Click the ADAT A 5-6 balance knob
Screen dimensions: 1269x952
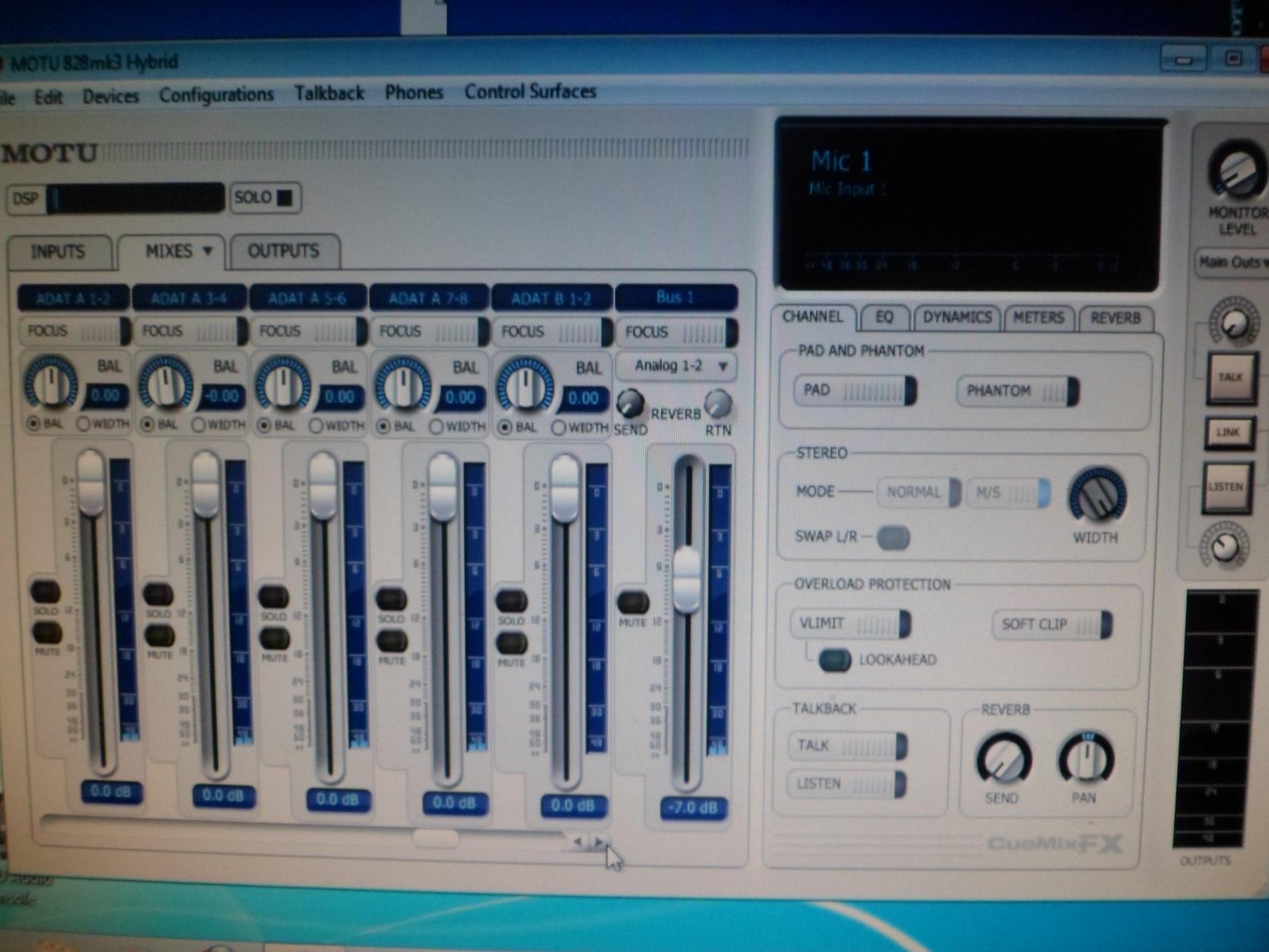(282, 385)
